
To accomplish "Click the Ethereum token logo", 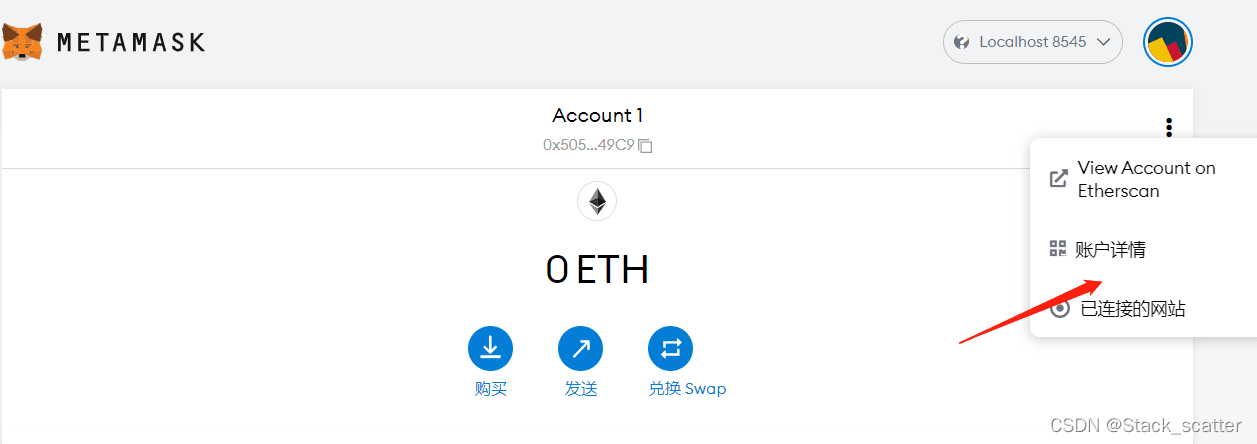I will pyautogui.click(x=597, y=202).
